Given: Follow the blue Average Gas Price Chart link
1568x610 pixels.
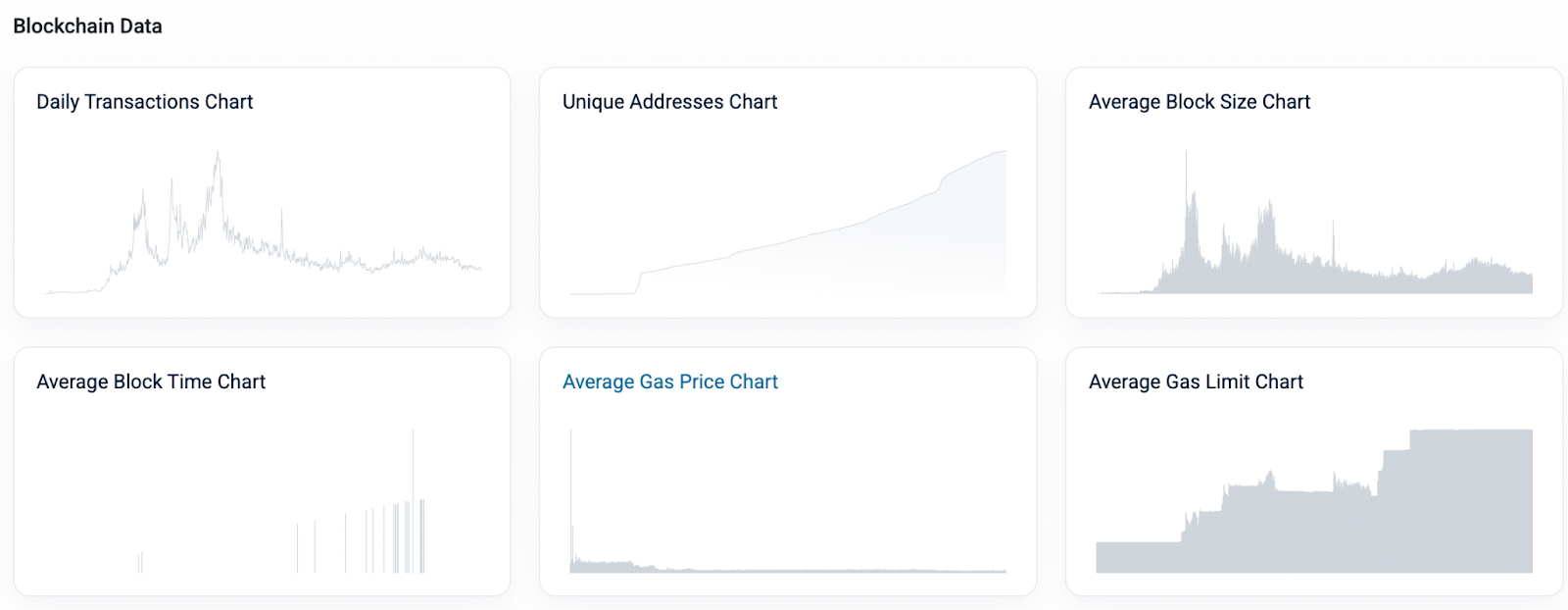Looking at the screenshot, I should click(669, 381).
